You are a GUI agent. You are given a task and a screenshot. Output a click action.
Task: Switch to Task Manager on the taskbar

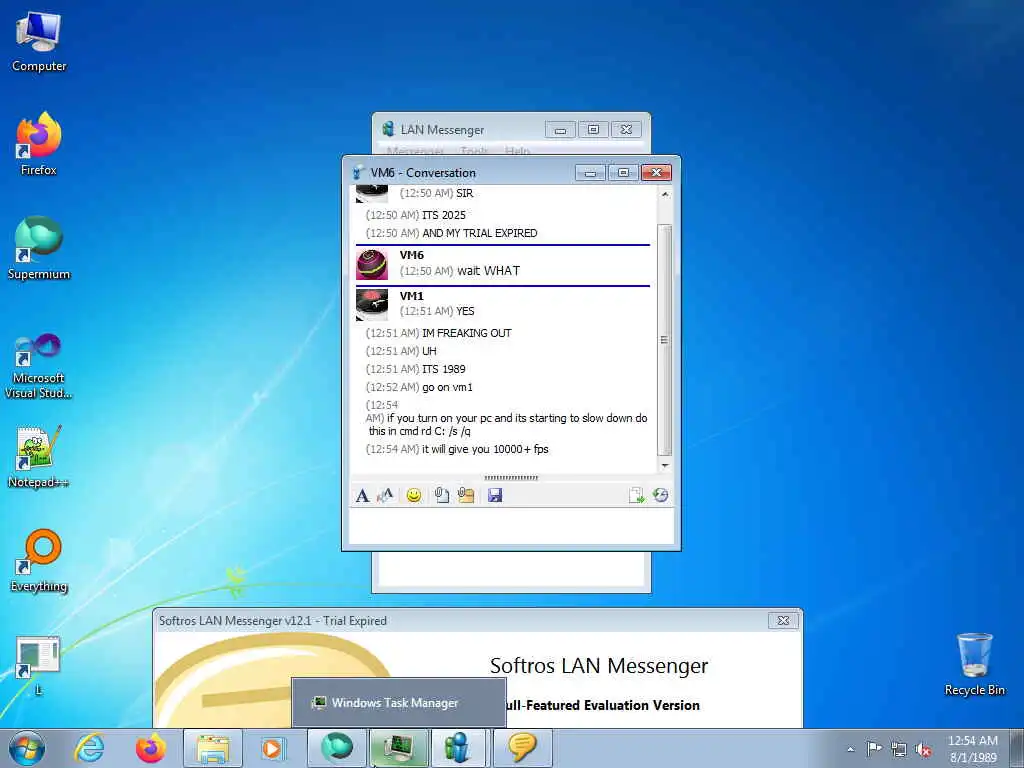(398, 748)
